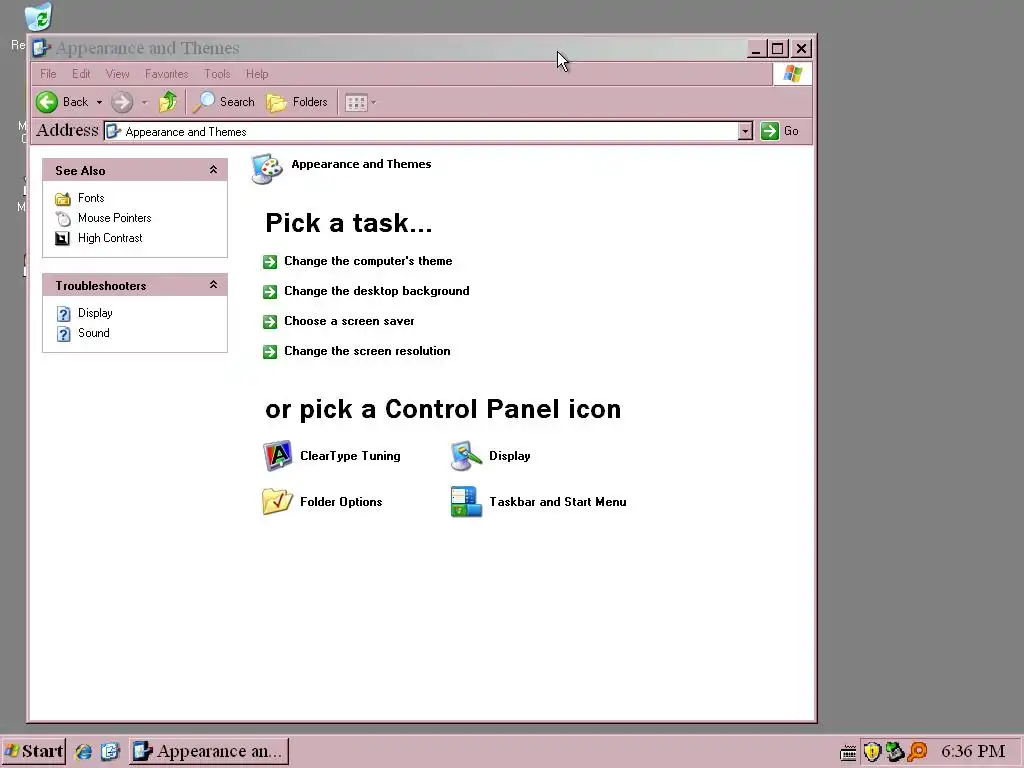Image resolution: width=1024 pixels, height=768 pixels.
Task: Go up one folder level
Action: click(168, 102)
